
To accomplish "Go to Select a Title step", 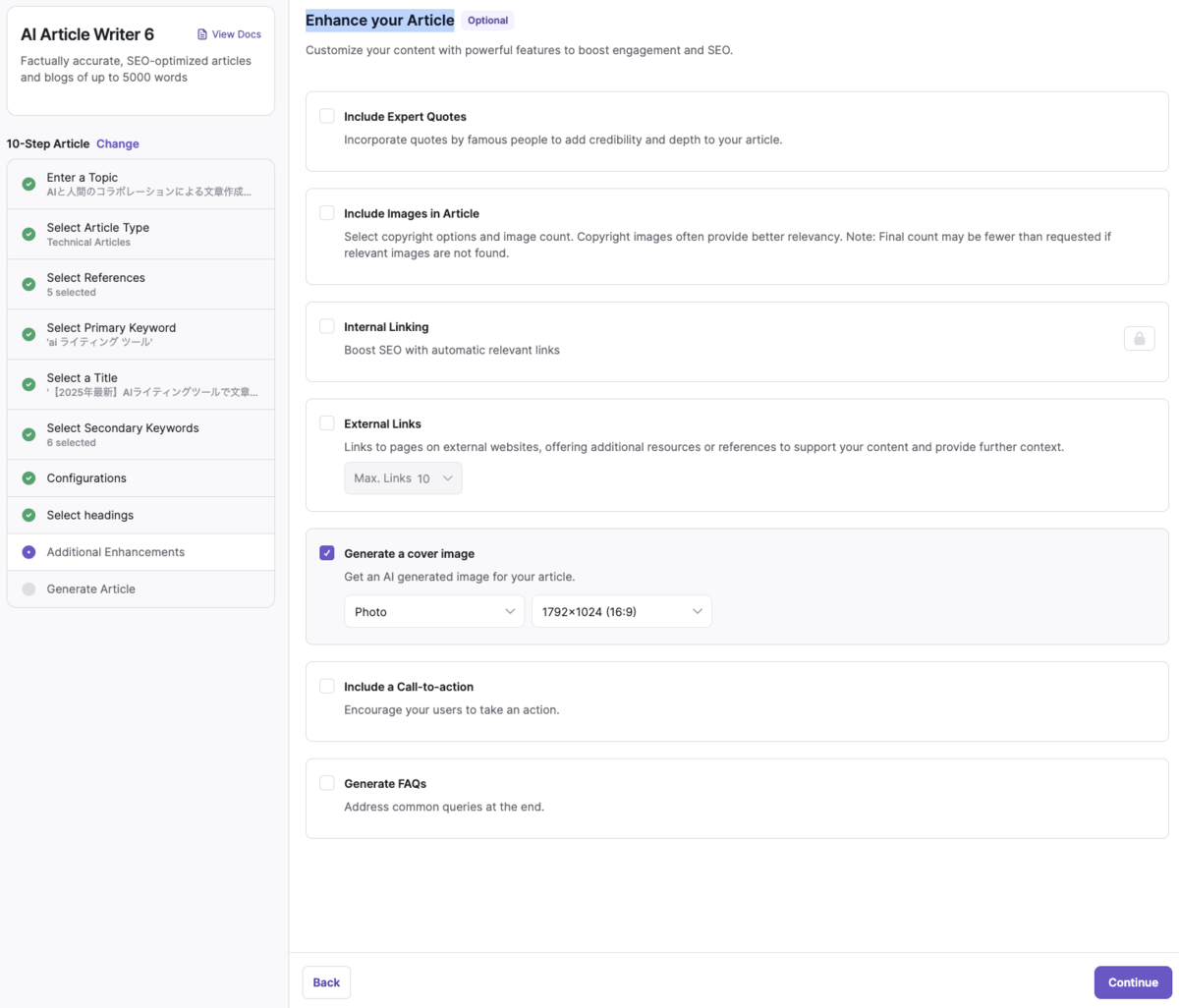I will [140, 384].
